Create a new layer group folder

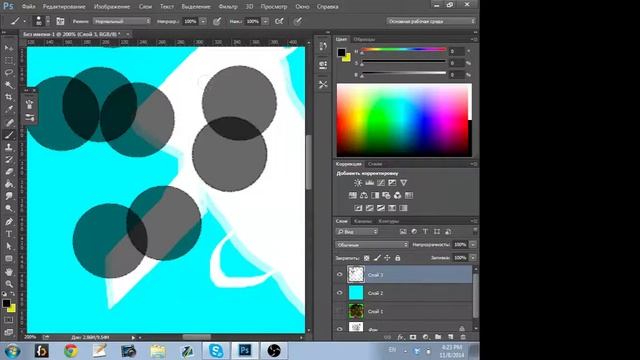click(438, 337)
